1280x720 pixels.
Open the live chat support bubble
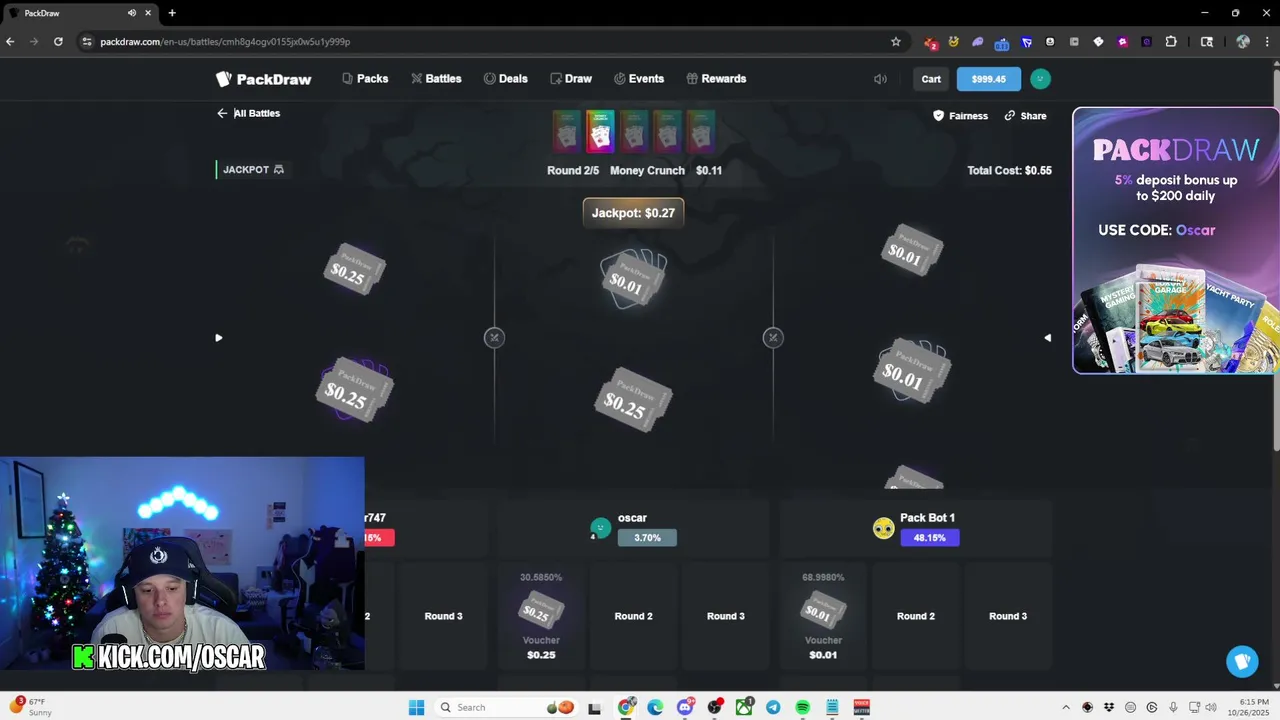click(1242, 661)
